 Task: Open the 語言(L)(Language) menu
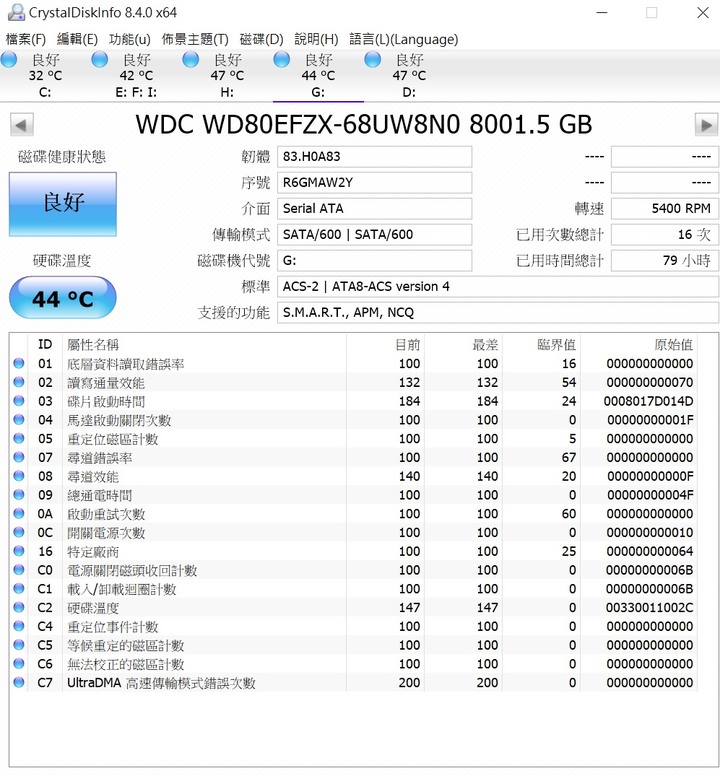pyautogui.click(x=404, y=39)
